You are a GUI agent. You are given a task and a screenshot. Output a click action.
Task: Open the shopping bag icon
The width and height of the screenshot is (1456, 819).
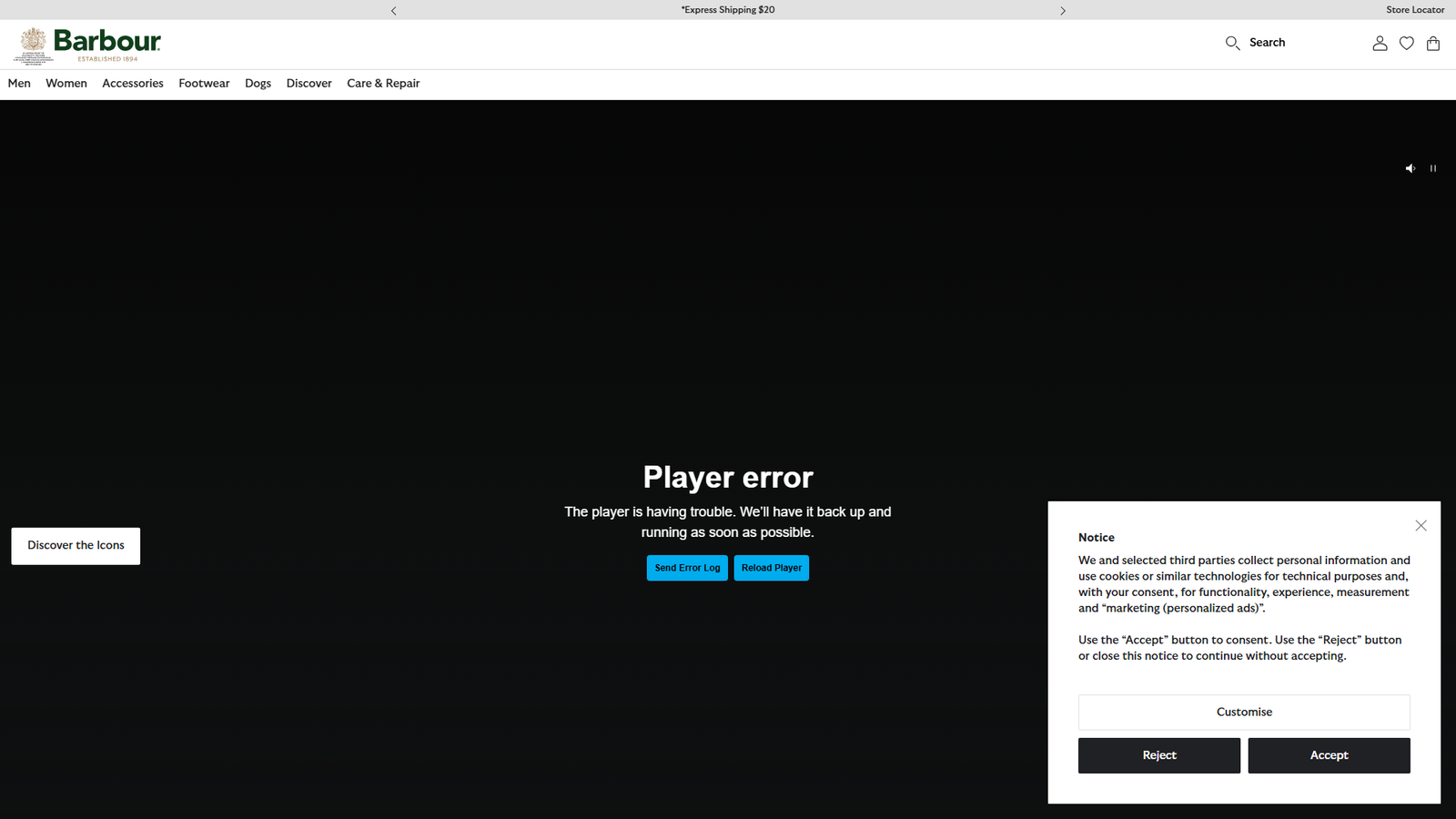[x=1433, y=43]
